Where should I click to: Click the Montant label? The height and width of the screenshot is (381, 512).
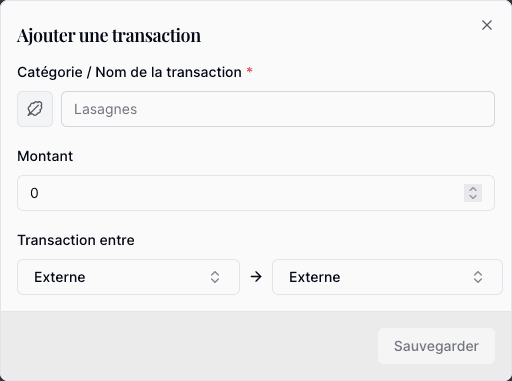click(45, 156)
